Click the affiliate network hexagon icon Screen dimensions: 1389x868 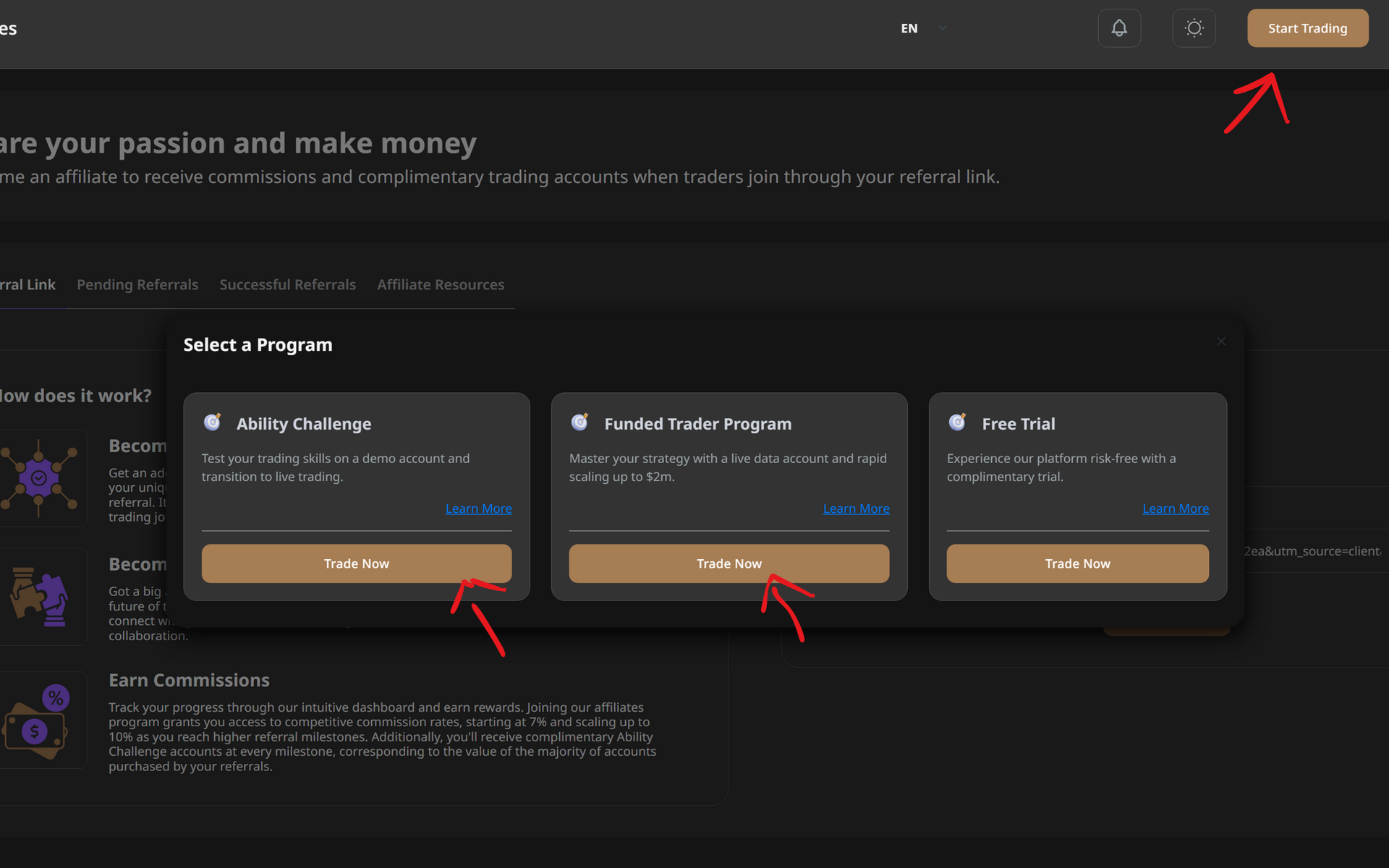point(39,478)
